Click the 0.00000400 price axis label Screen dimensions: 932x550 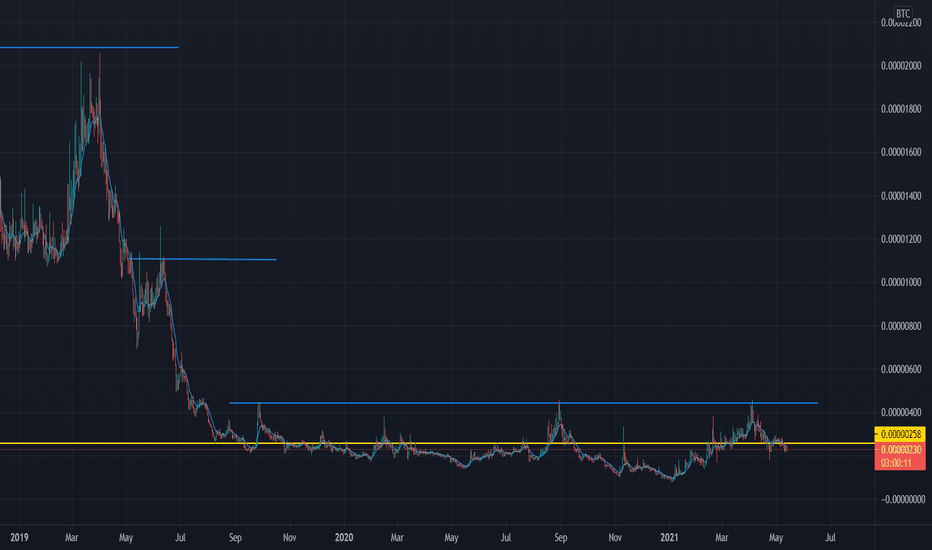(x=901, y=413)
